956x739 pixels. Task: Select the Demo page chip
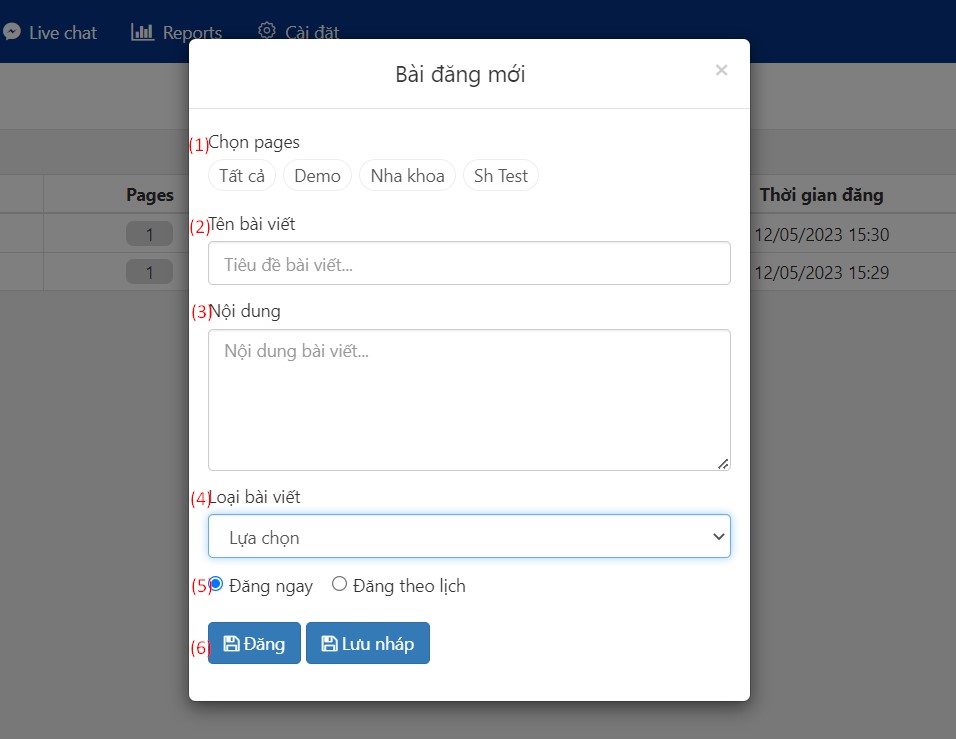pos(317,176)
